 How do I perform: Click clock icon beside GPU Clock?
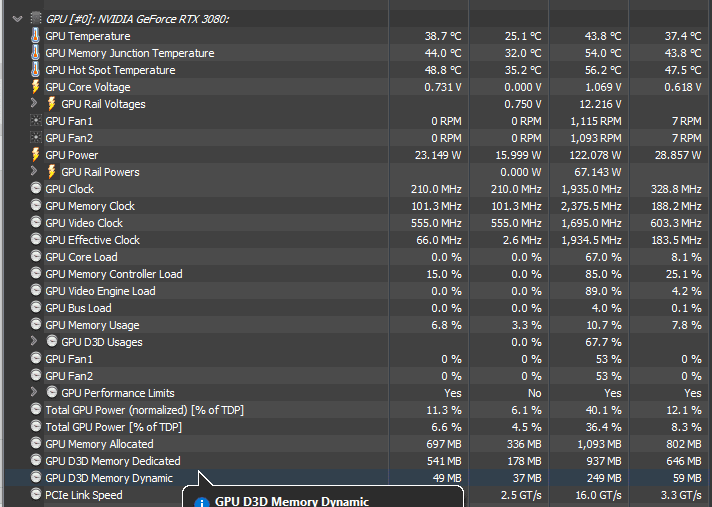(36, 188)
